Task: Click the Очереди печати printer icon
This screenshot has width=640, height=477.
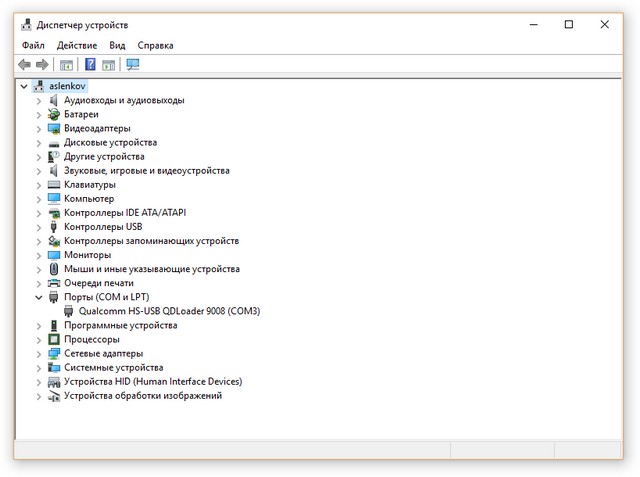Action: pos(54,283)
